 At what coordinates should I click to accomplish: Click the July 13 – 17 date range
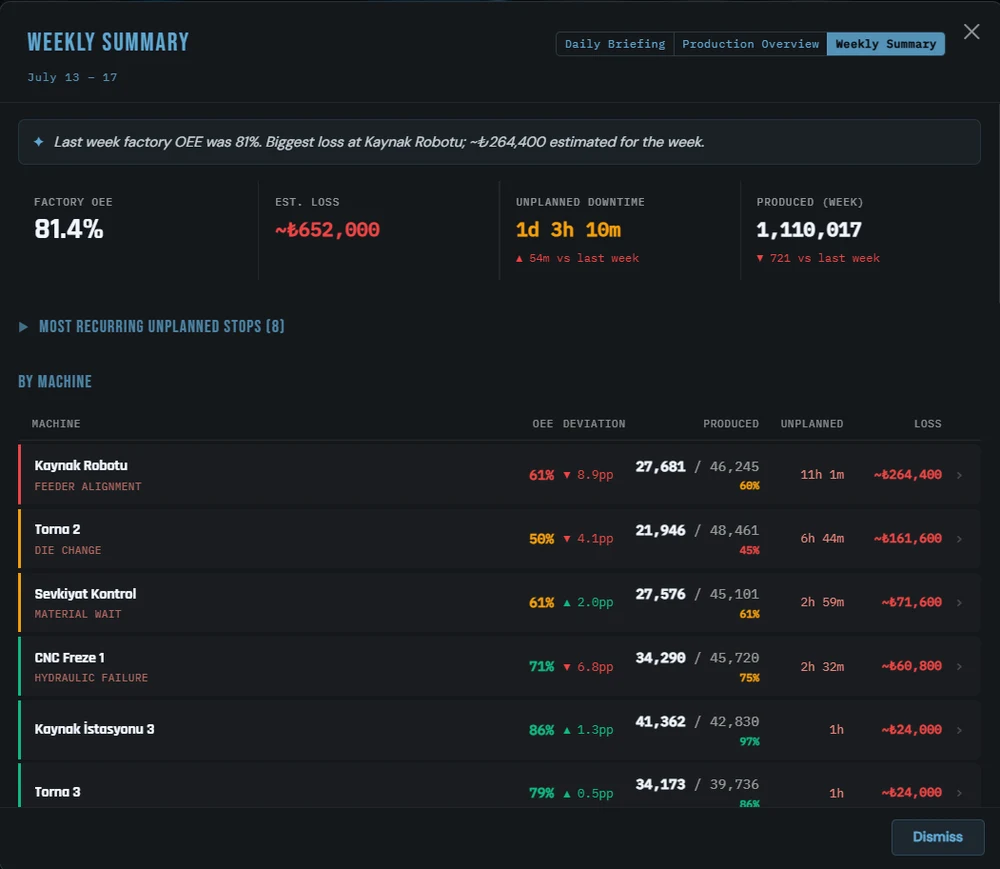click(72, 77)
